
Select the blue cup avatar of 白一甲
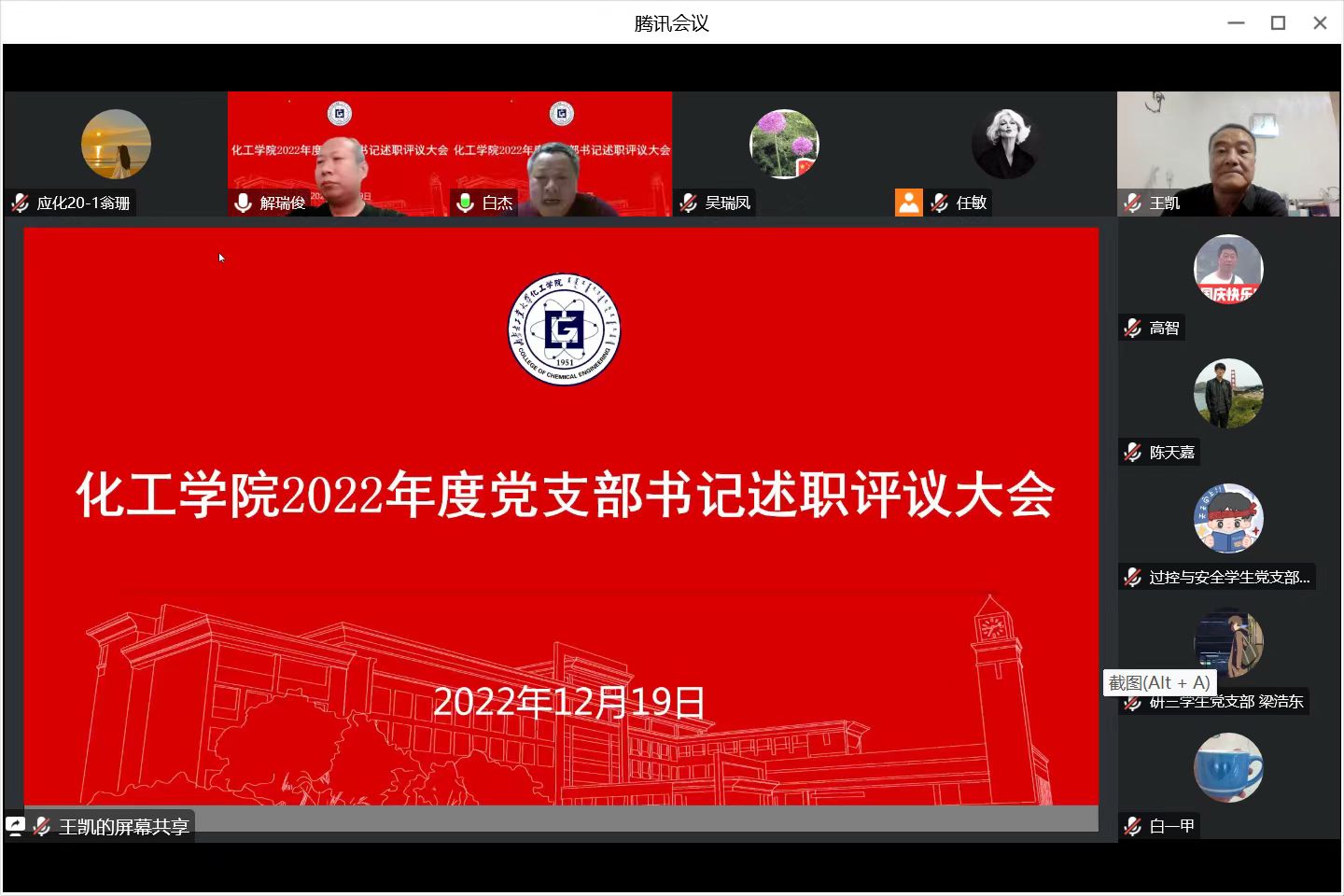1228,767
